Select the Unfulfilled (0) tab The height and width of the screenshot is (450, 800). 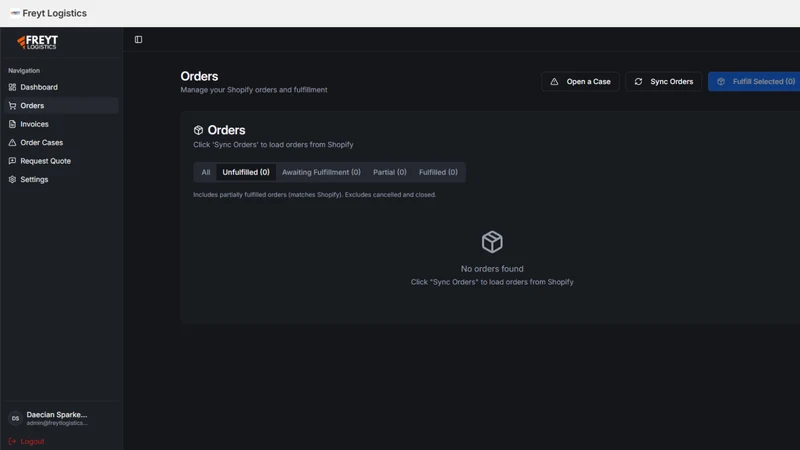click(x=246, y=172)
